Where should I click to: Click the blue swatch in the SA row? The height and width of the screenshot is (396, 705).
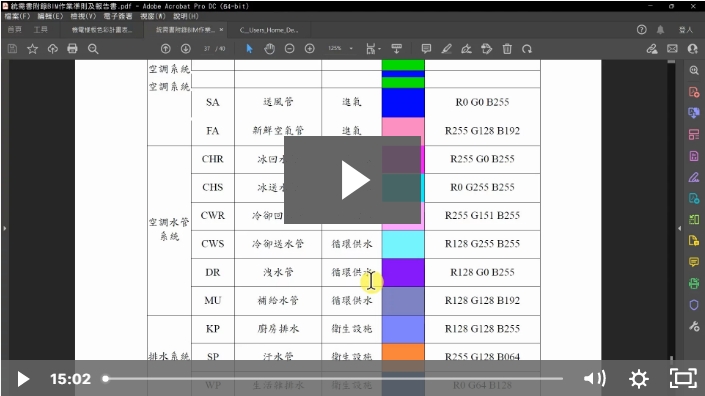coord(403,102)
